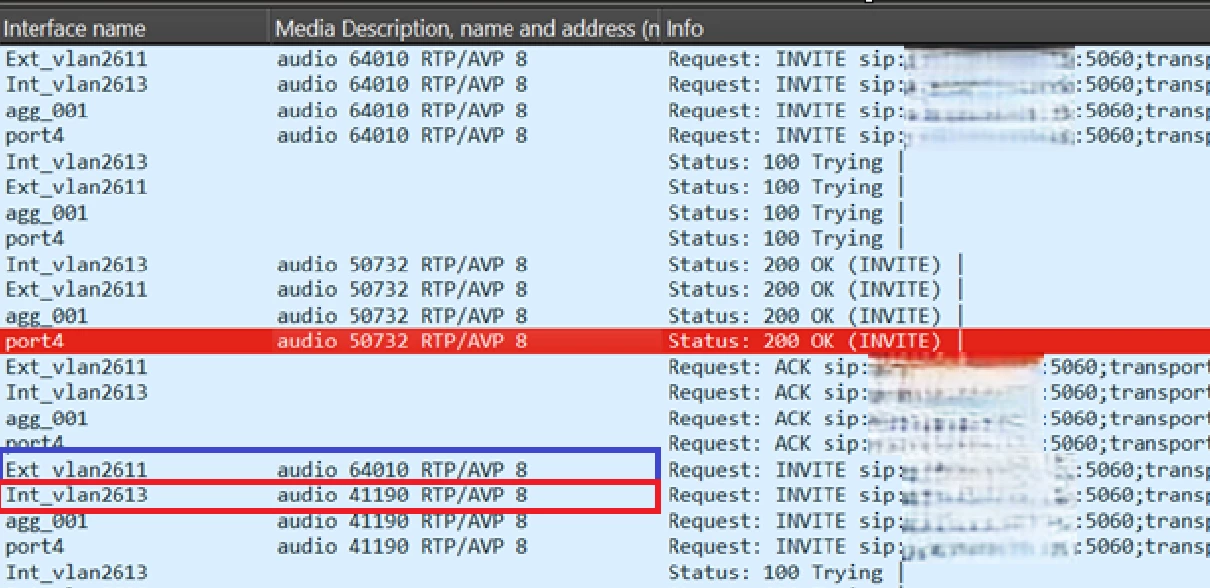Select agg_001 INVITE row with audio 41190
This screenshot has width=1210, height=588.
tap(605, 522)
